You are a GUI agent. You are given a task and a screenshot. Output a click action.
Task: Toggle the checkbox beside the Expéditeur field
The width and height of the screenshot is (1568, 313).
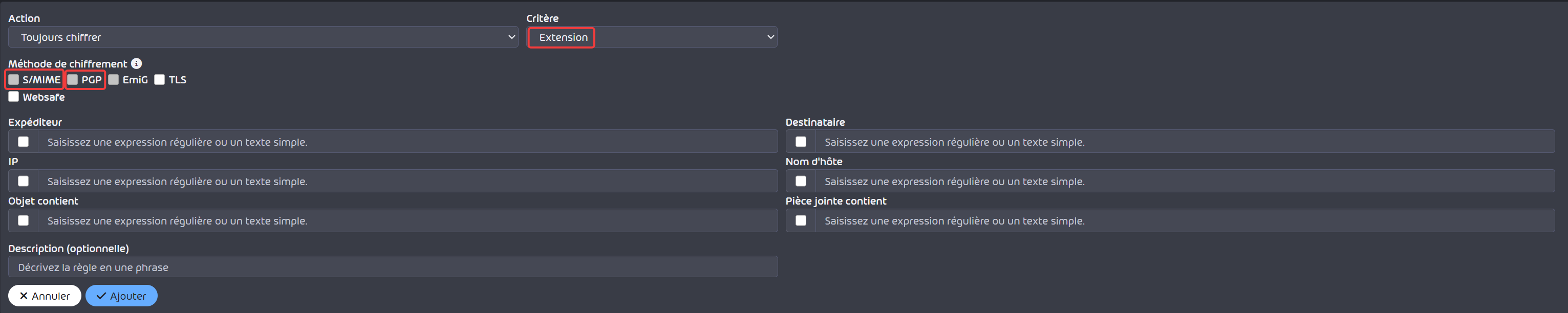click(x=23, y=142)
